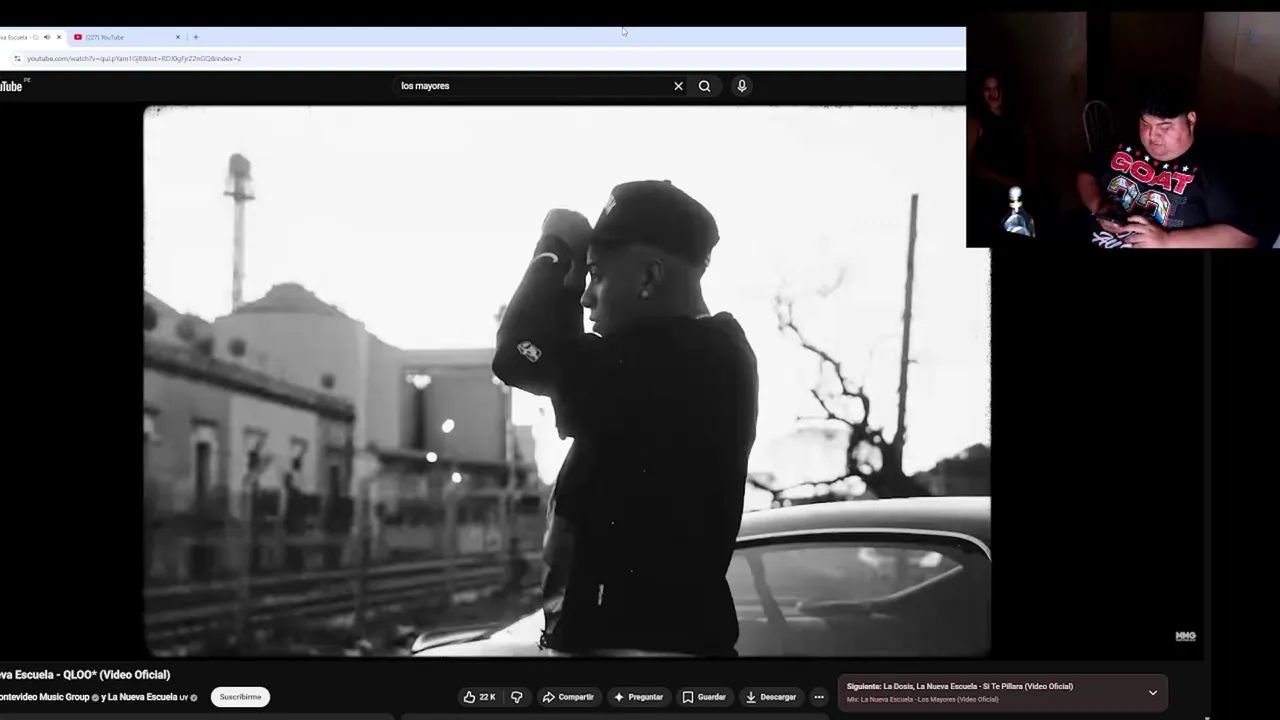Dislike the video with the thumbs down

tap(517, 697)
